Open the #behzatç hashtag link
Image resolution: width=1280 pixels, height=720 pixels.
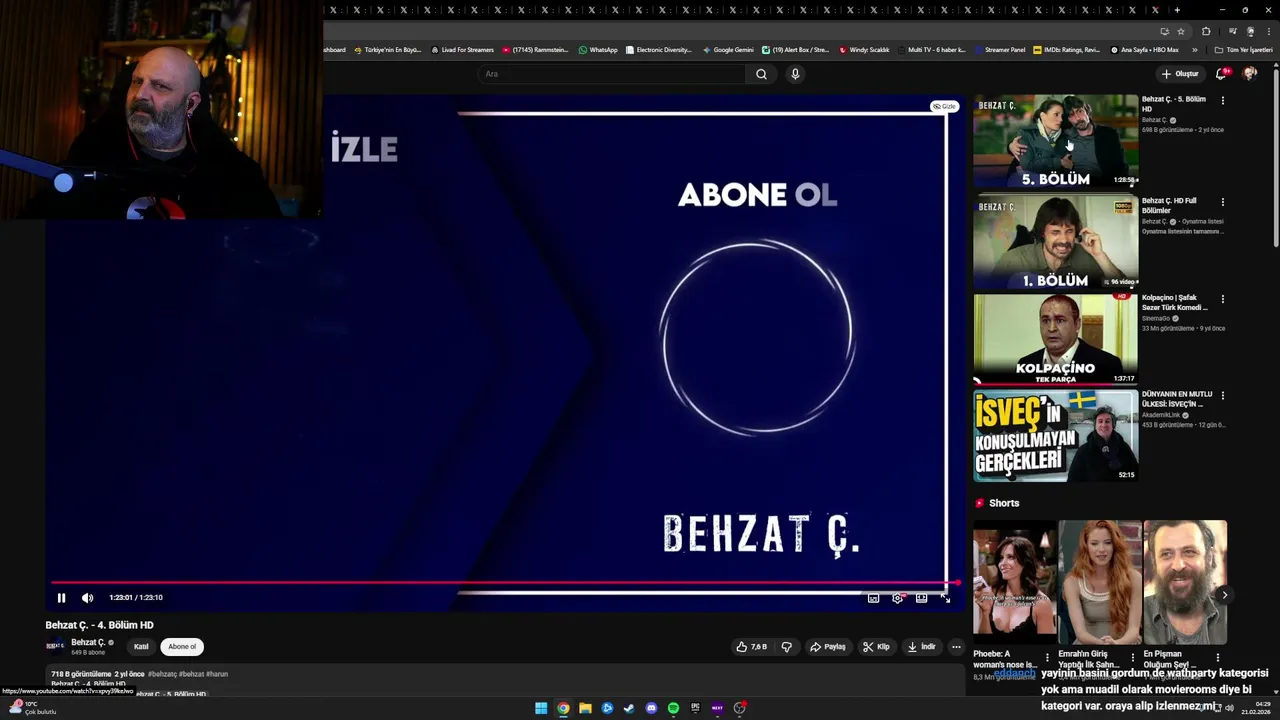[x=162, y=674]
